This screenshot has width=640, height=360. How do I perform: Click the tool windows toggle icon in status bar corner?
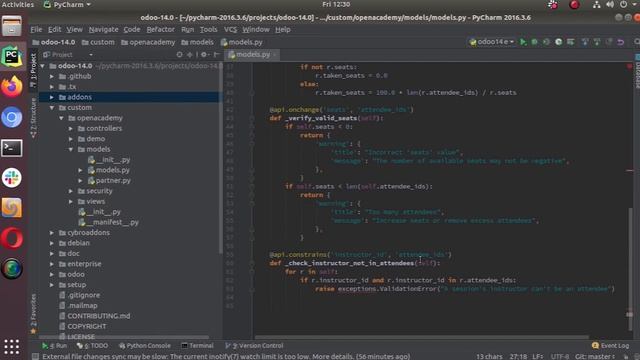[36, 356]
